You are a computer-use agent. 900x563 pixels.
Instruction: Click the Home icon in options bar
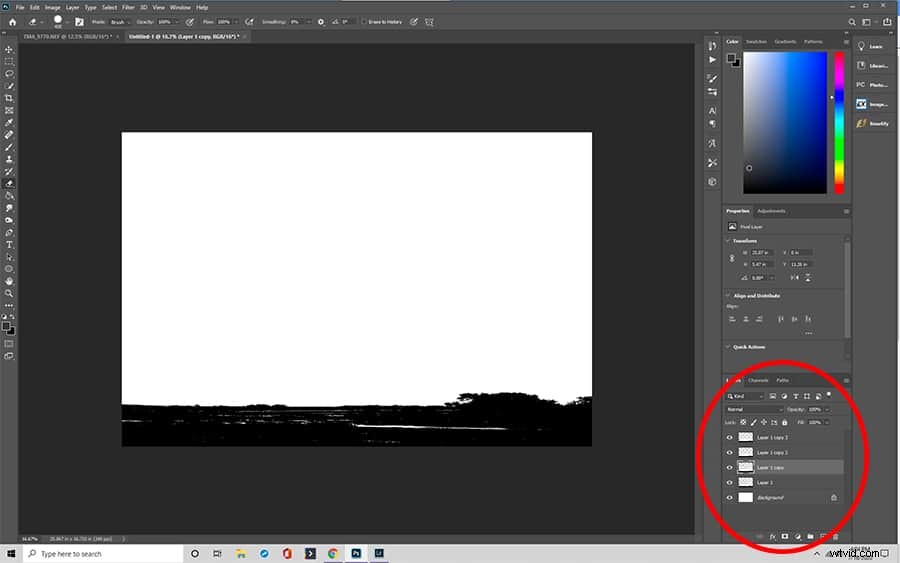pos(13,22)
